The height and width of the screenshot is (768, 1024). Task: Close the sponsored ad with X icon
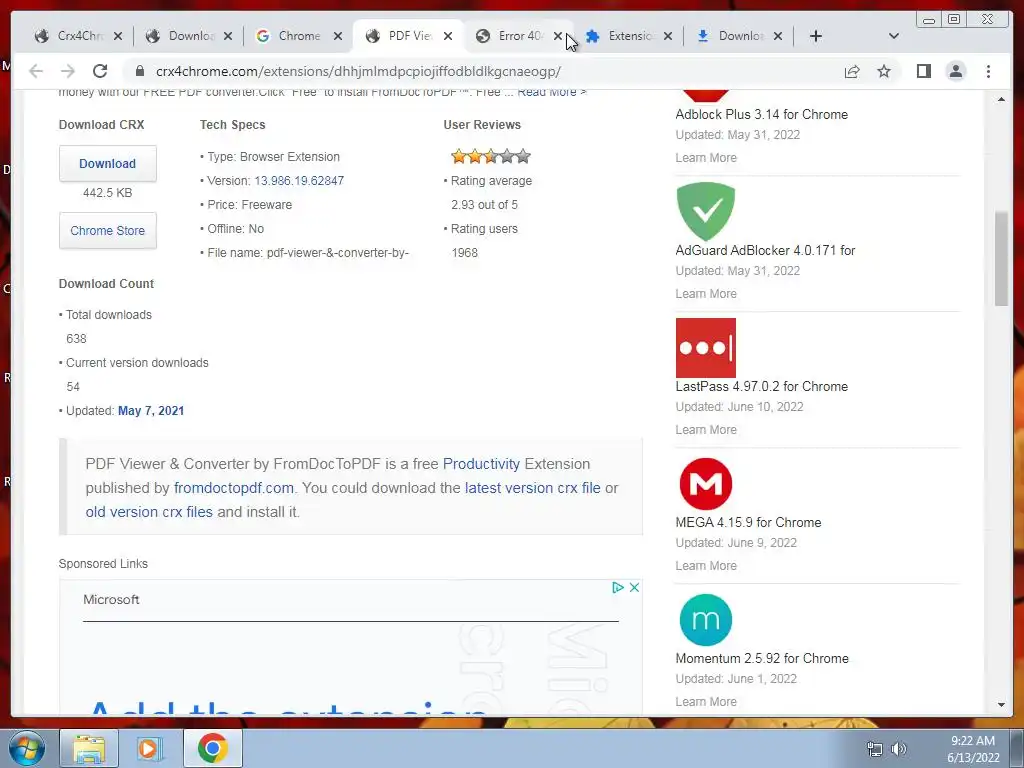tap(633, 587)
